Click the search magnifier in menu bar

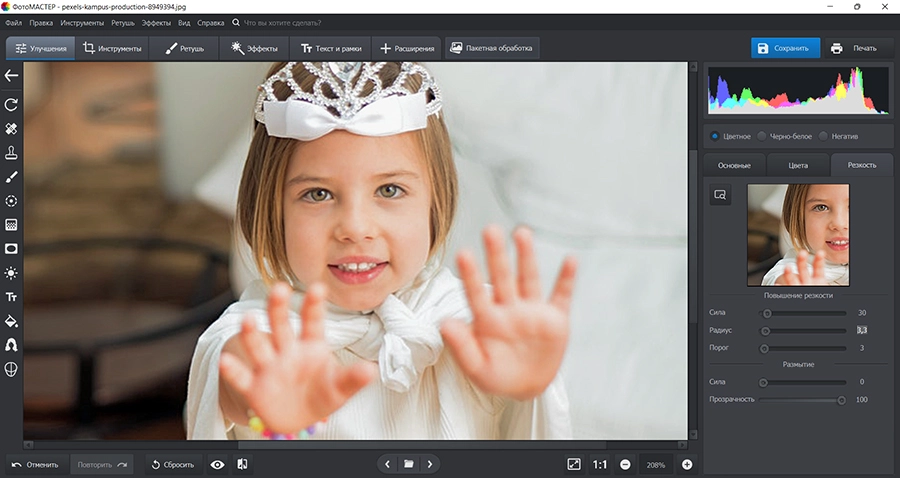point(235,23)
